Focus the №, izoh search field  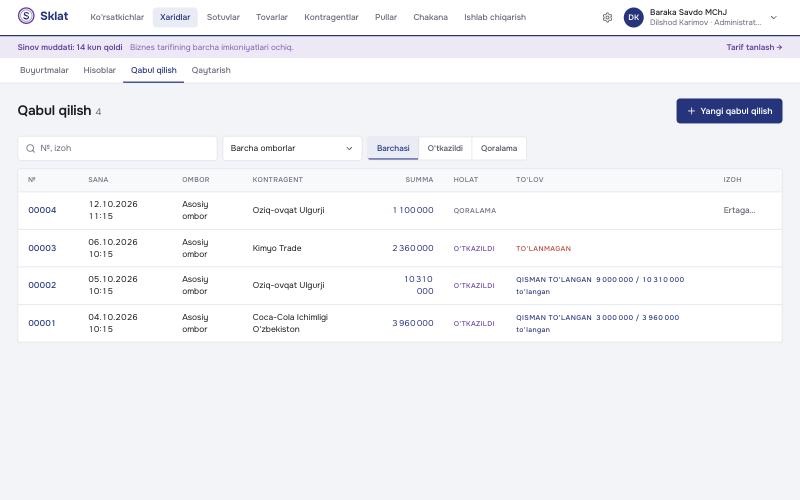(117, 148)
